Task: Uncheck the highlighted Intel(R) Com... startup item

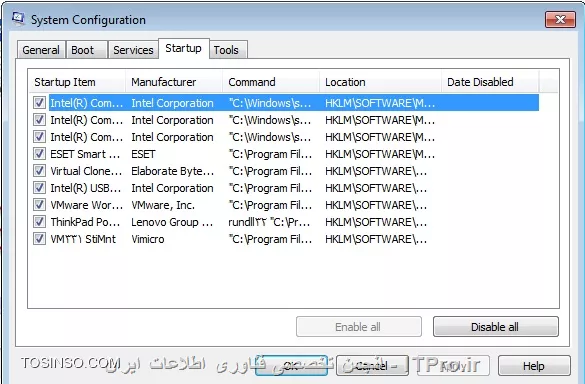Action: click(x=39, y=103)
